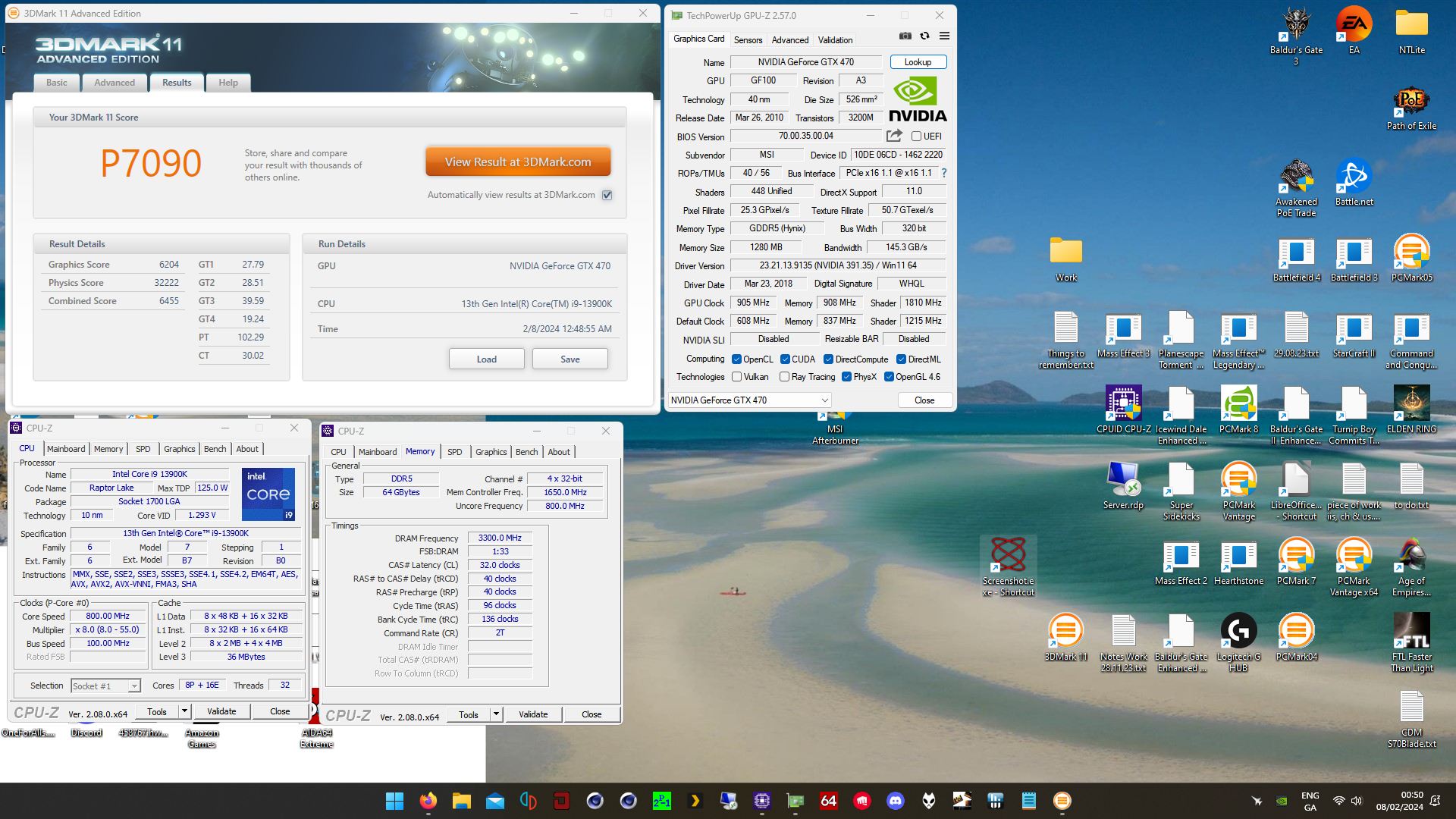Open Discord from the taskbar

895,801
